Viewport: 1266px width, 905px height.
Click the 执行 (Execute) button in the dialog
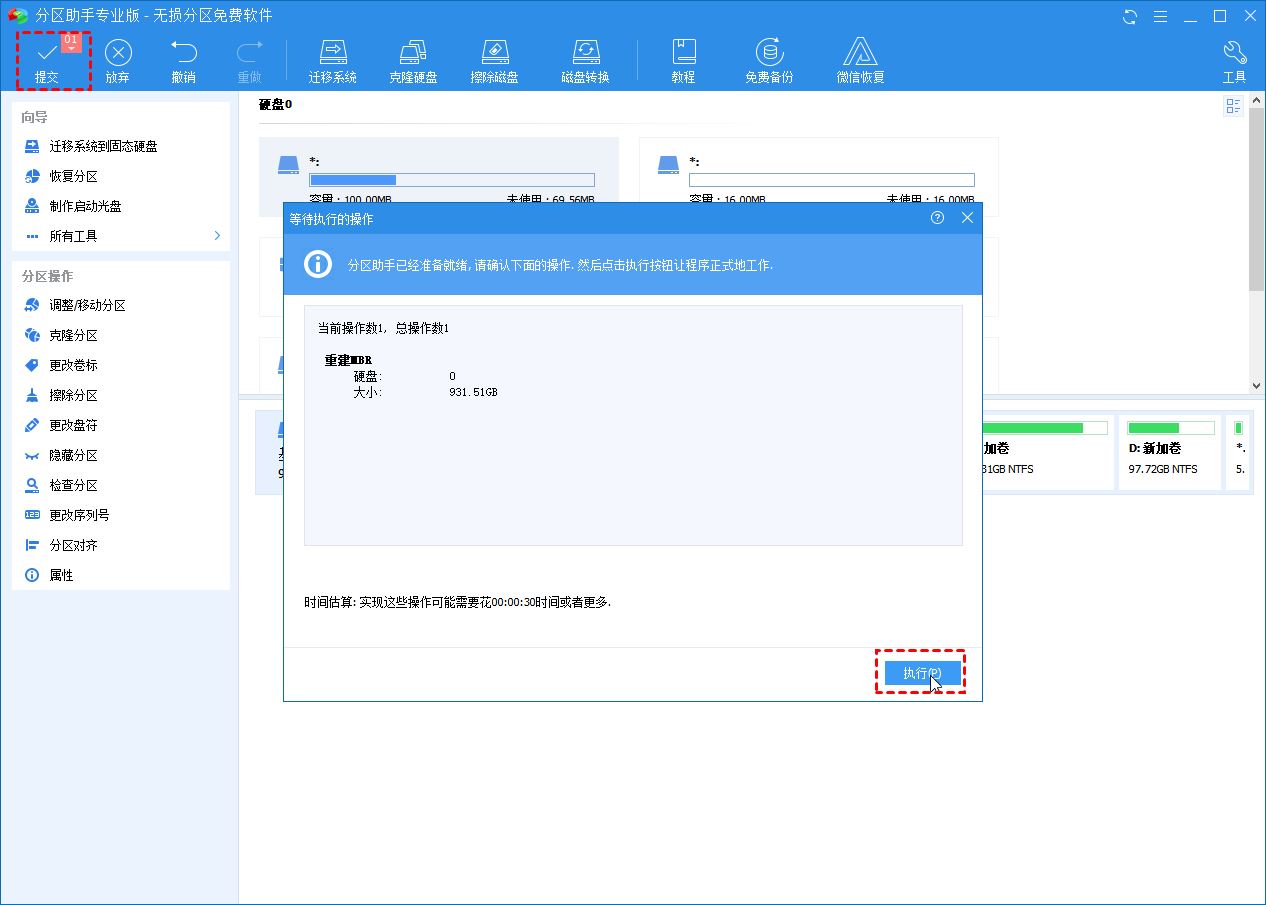point(920,672)
